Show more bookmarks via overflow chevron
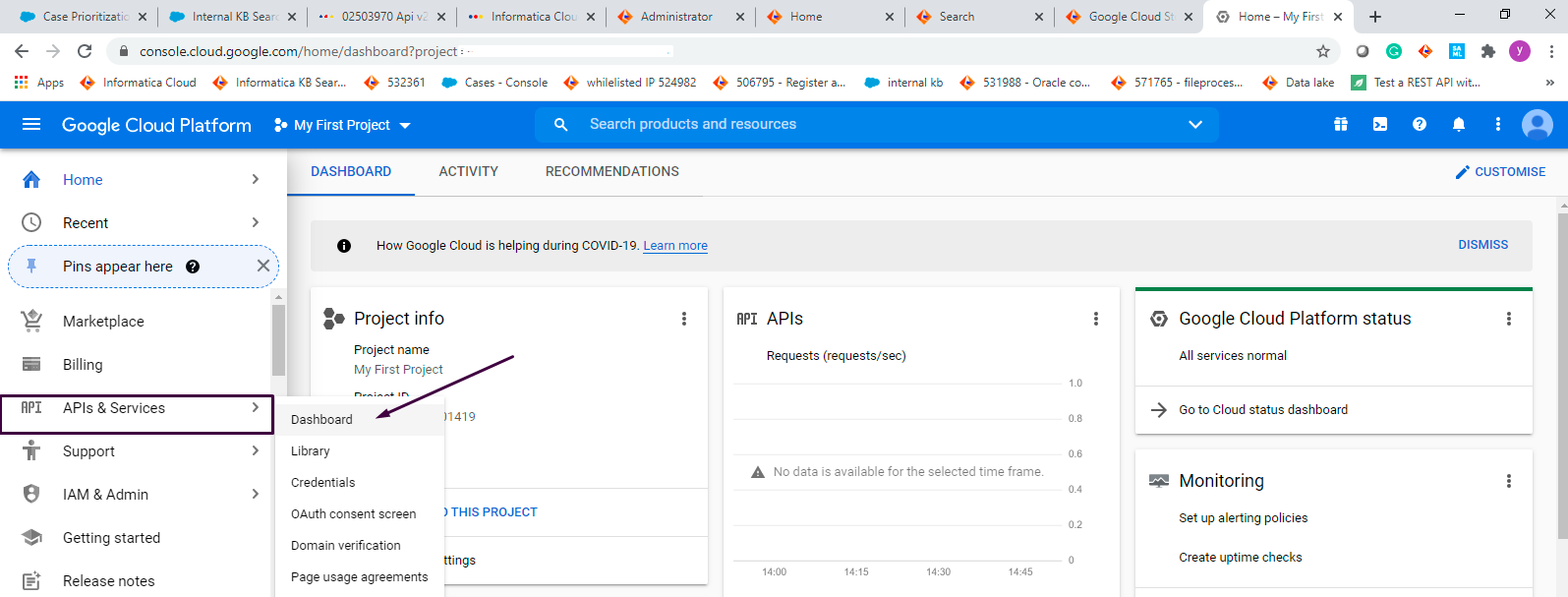This screenshot has height=597, width=1568. [x=1550, y=83]
